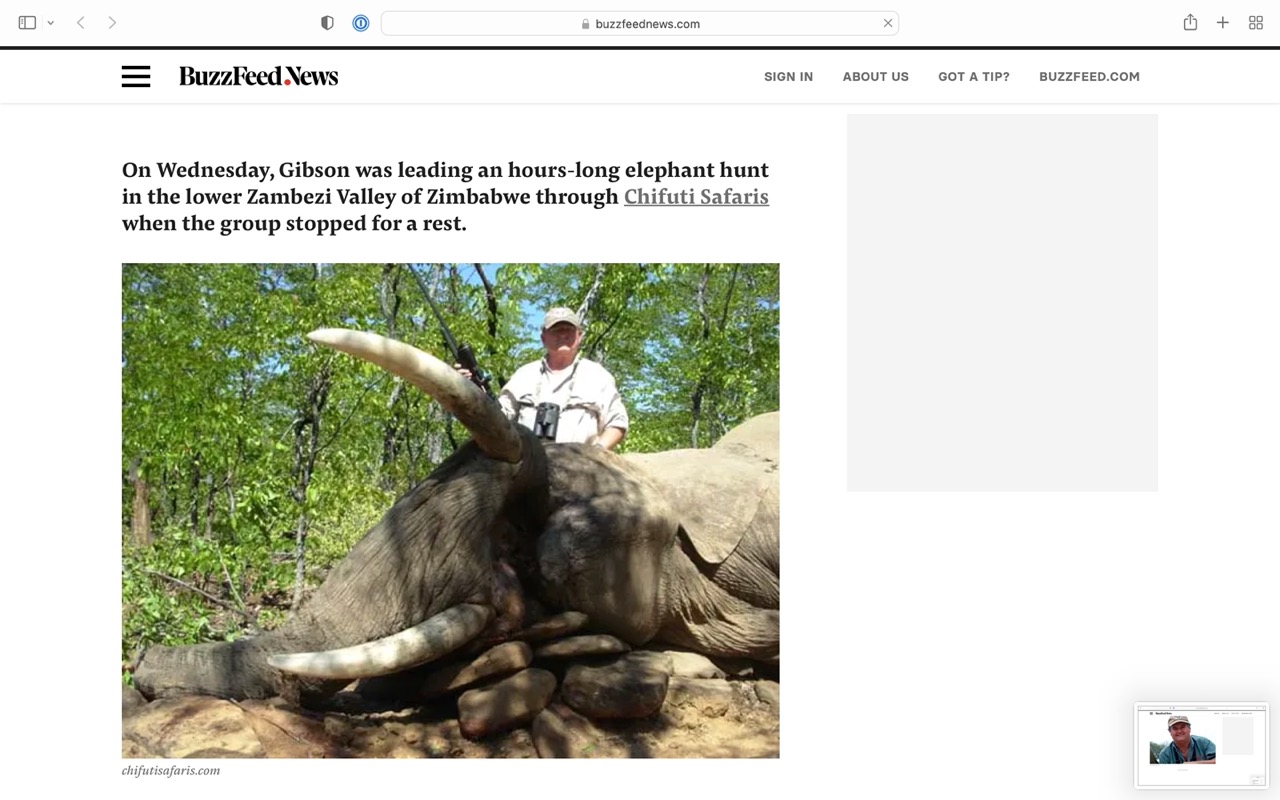The height and width of the screenshot is (800, 1280).
Task: Click the elephant hunt photo
Action: [450, 510]
